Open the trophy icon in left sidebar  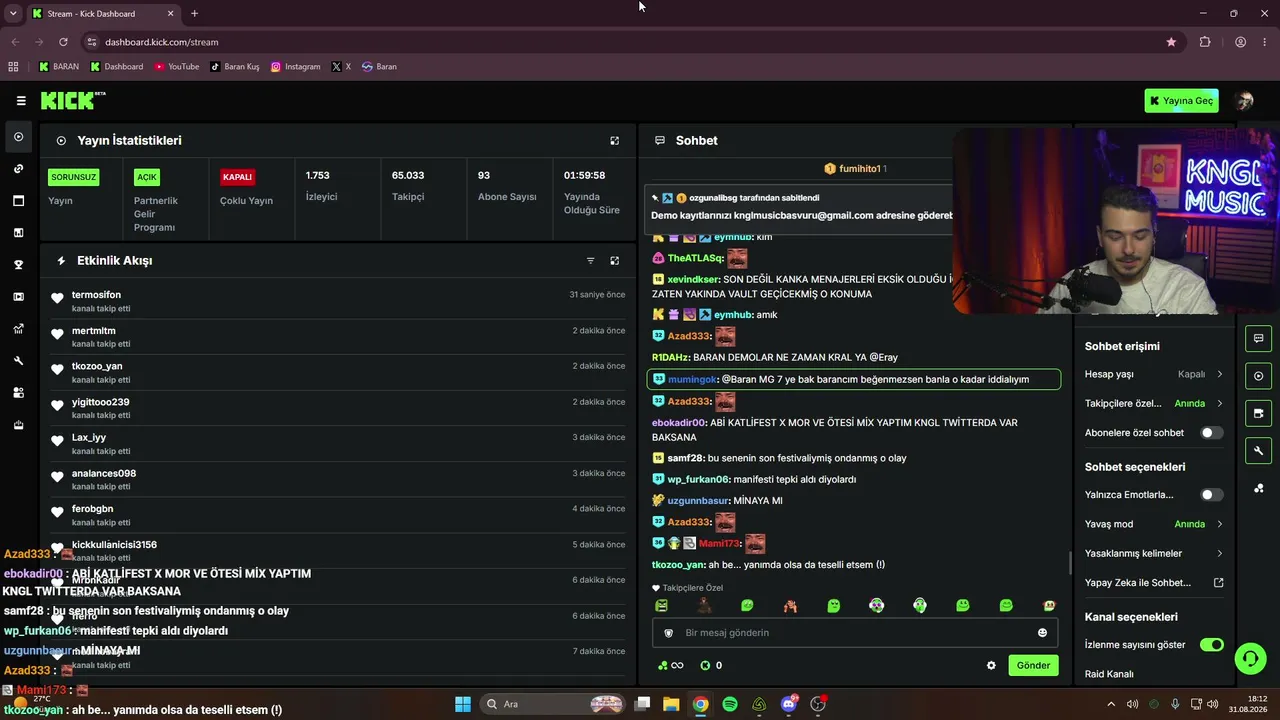[x=18, y=265]
